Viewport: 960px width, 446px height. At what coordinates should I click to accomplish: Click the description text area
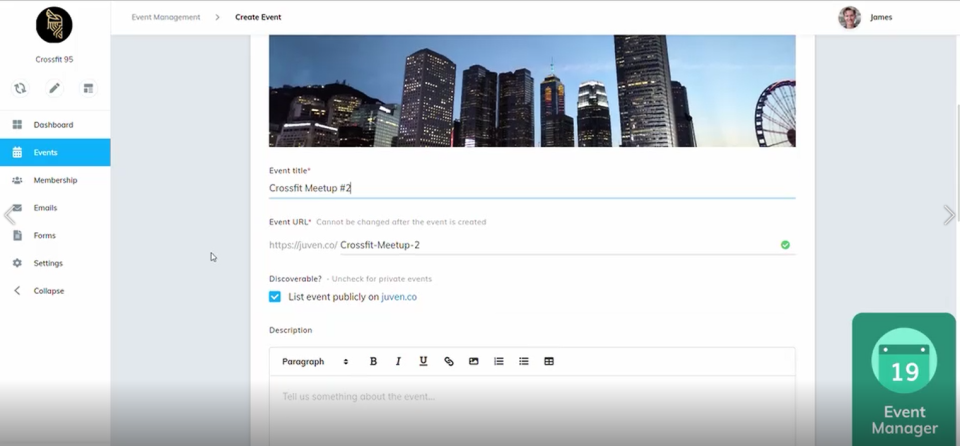[532, 410]
